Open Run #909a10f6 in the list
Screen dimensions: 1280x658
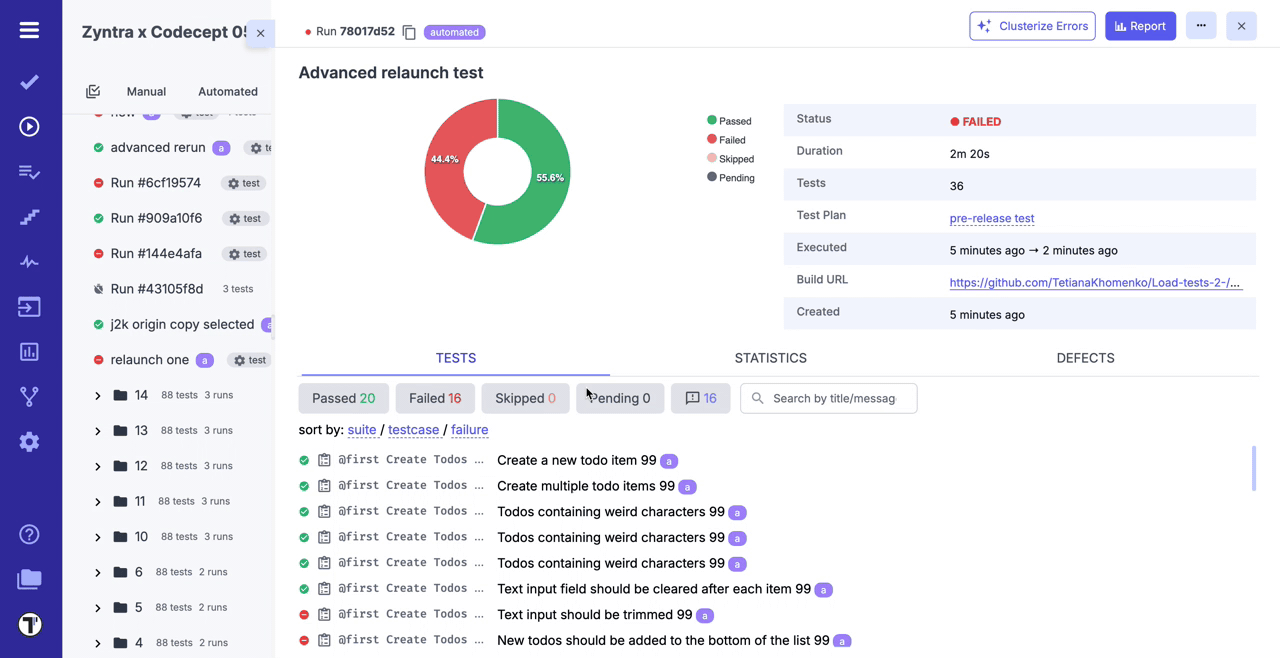[x=156, y=218]
